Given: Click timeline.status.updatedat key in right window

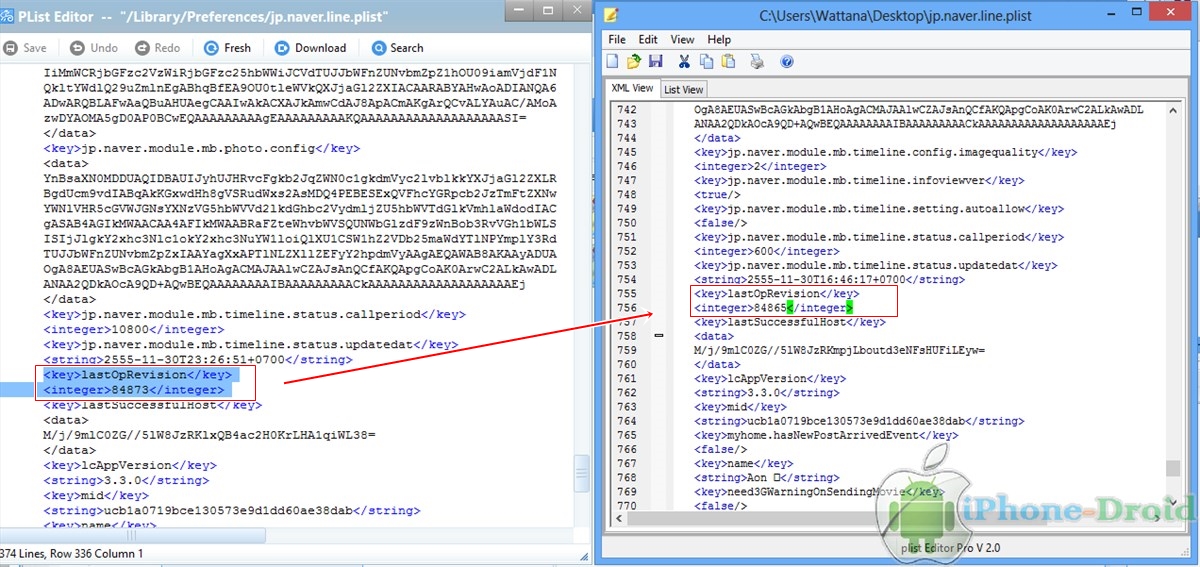Looking at the screenshot, I should click(x=875, y=265).
